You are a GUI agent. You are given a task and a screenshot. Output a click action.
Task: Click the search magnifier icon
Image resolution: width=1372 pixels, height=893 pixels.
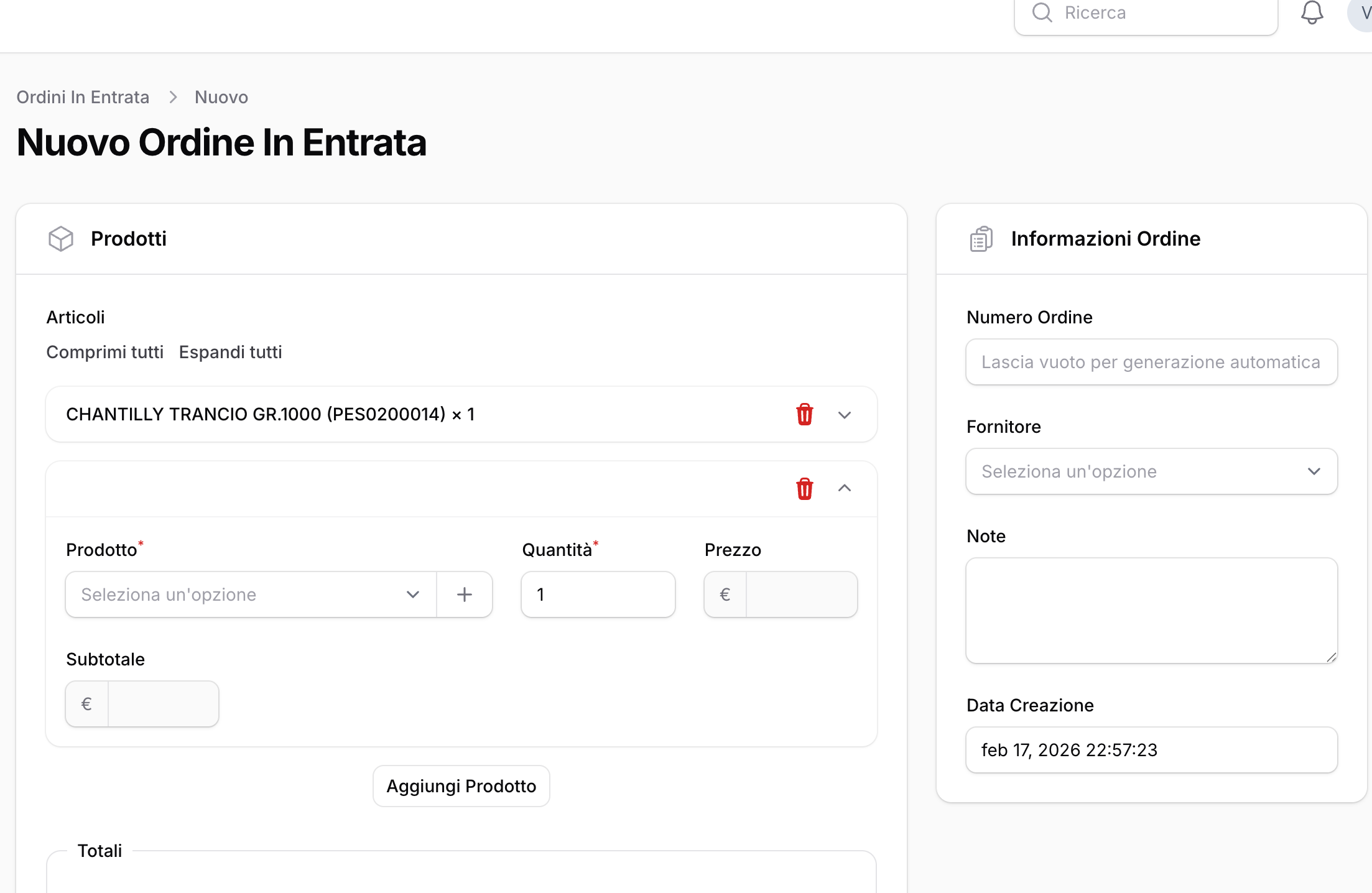pos(1042,12)
